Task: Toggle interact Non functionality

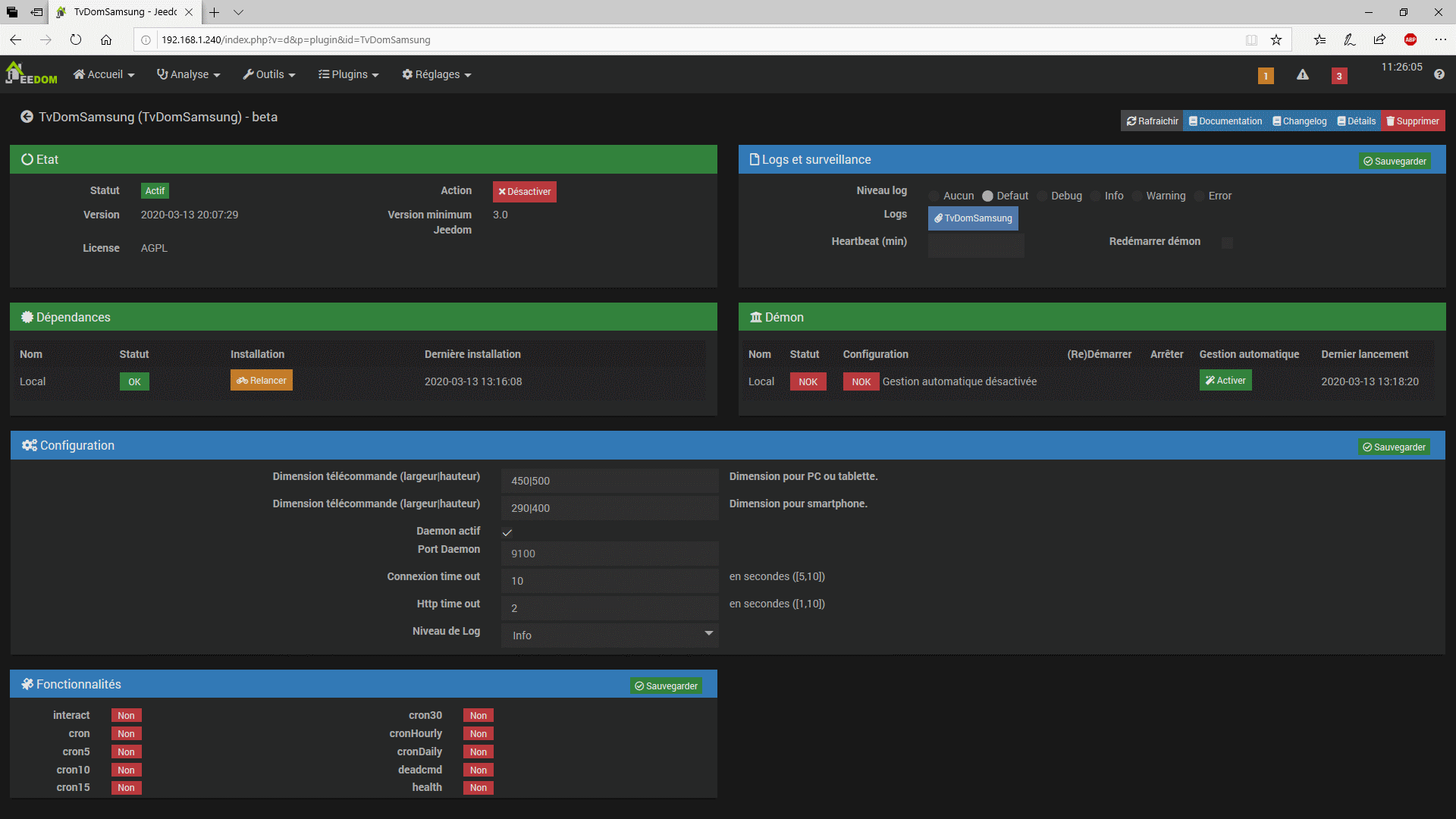Action: [126, 715]
